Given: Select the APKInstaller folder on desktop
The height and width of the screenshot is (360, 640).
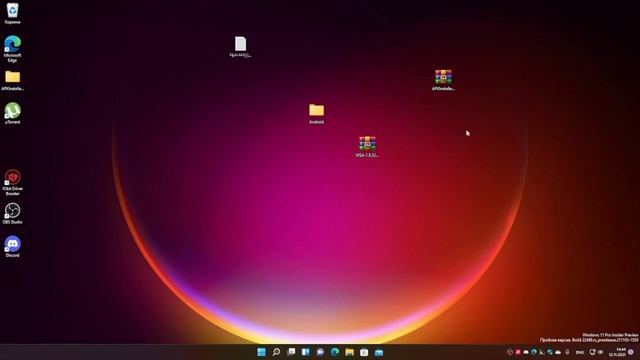Looking at the screenshot, I should click(x=12, y=80).
